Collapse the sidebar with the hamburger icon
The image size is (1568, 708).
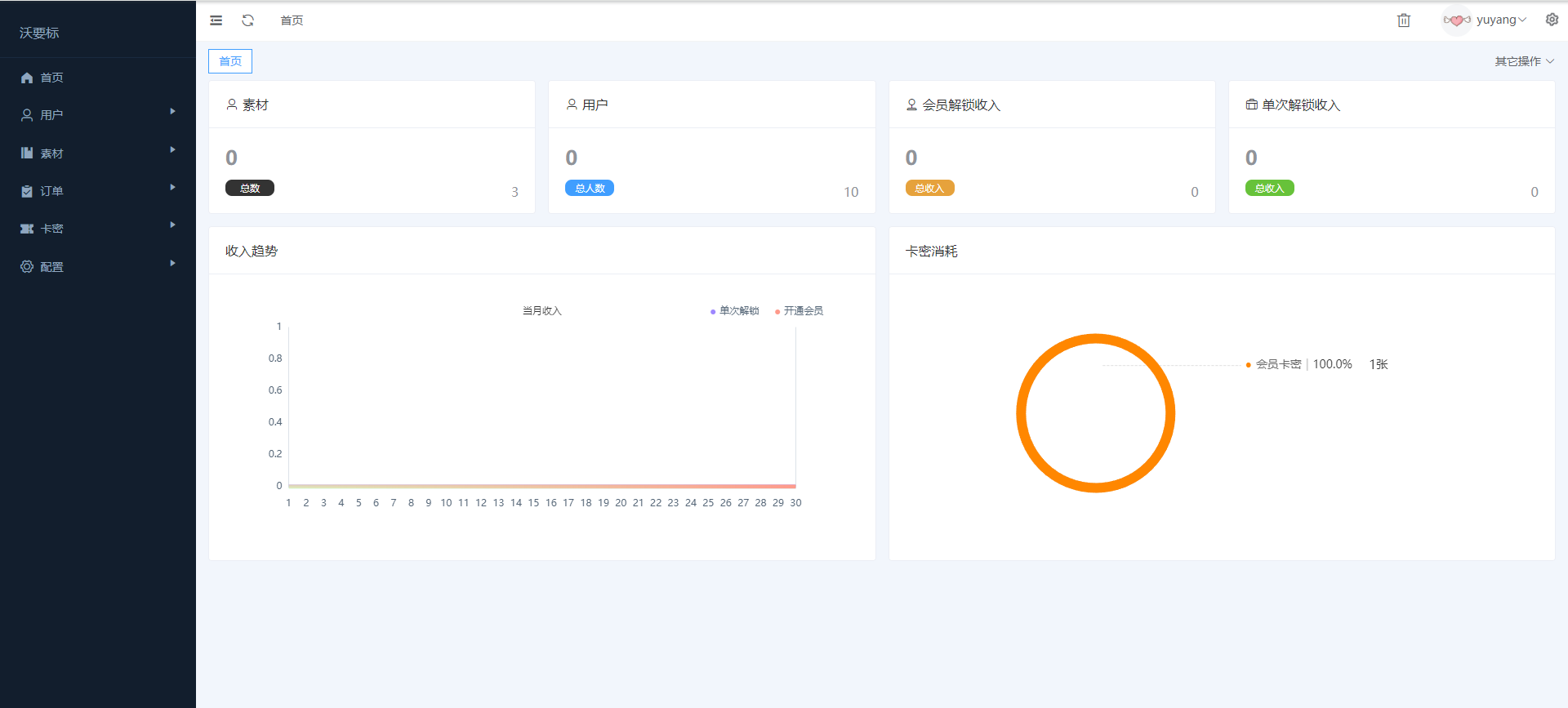point(216,20)
